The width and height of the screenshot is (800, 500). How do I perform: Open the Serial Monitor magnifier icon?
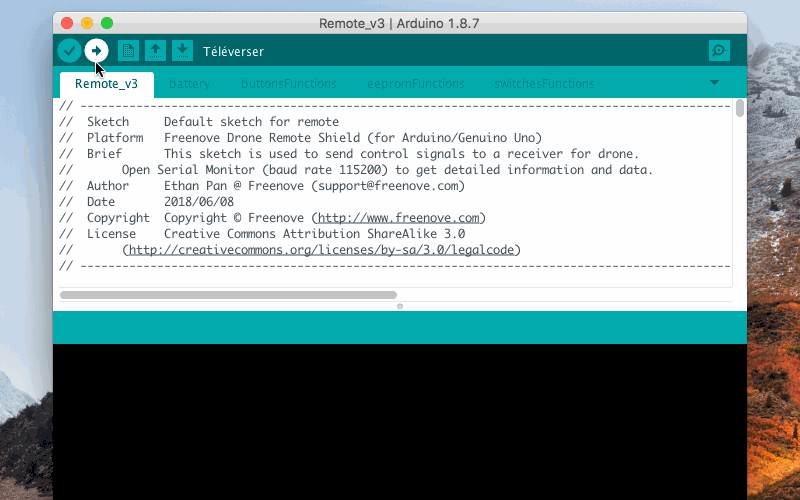[x=719, y=51]
